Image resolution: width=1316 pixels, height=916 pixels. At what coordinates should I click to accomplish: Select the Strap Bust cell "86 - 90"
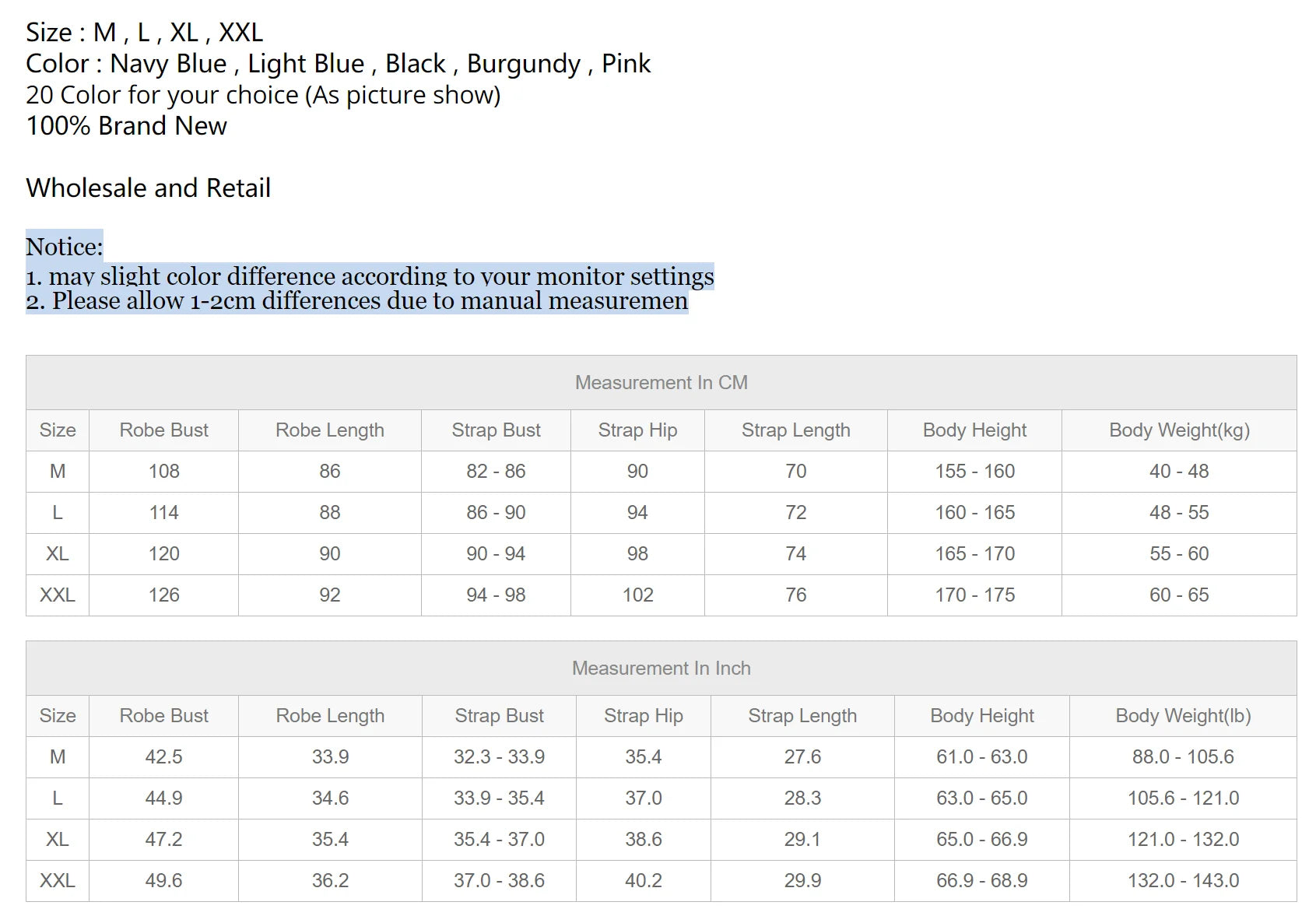pyautogui.click(x=496, y=513)
